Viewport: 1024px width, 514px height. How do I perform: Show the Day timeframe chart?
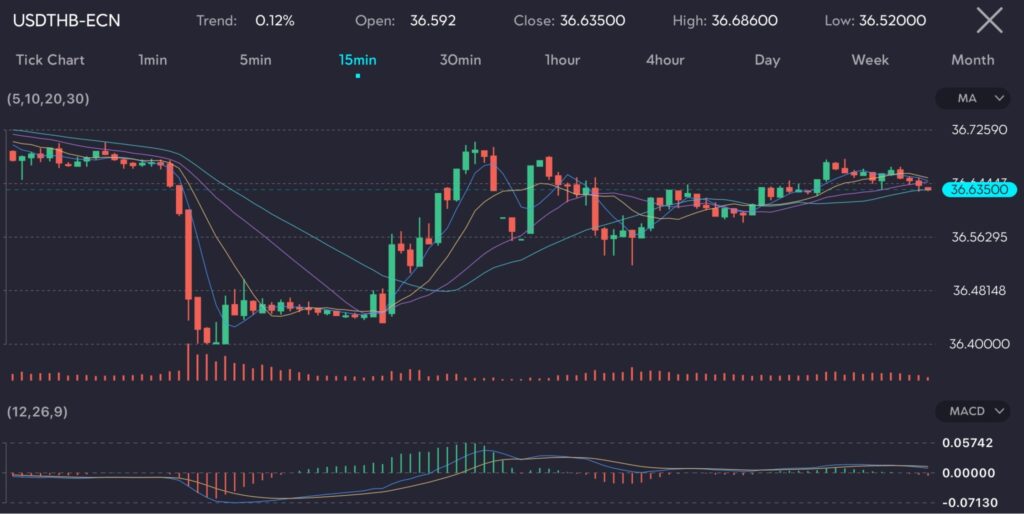point(767,60)
